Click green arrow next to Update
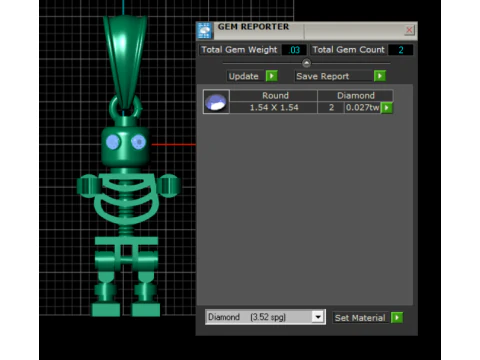This screenshot has width=480, height=360. 272,76
